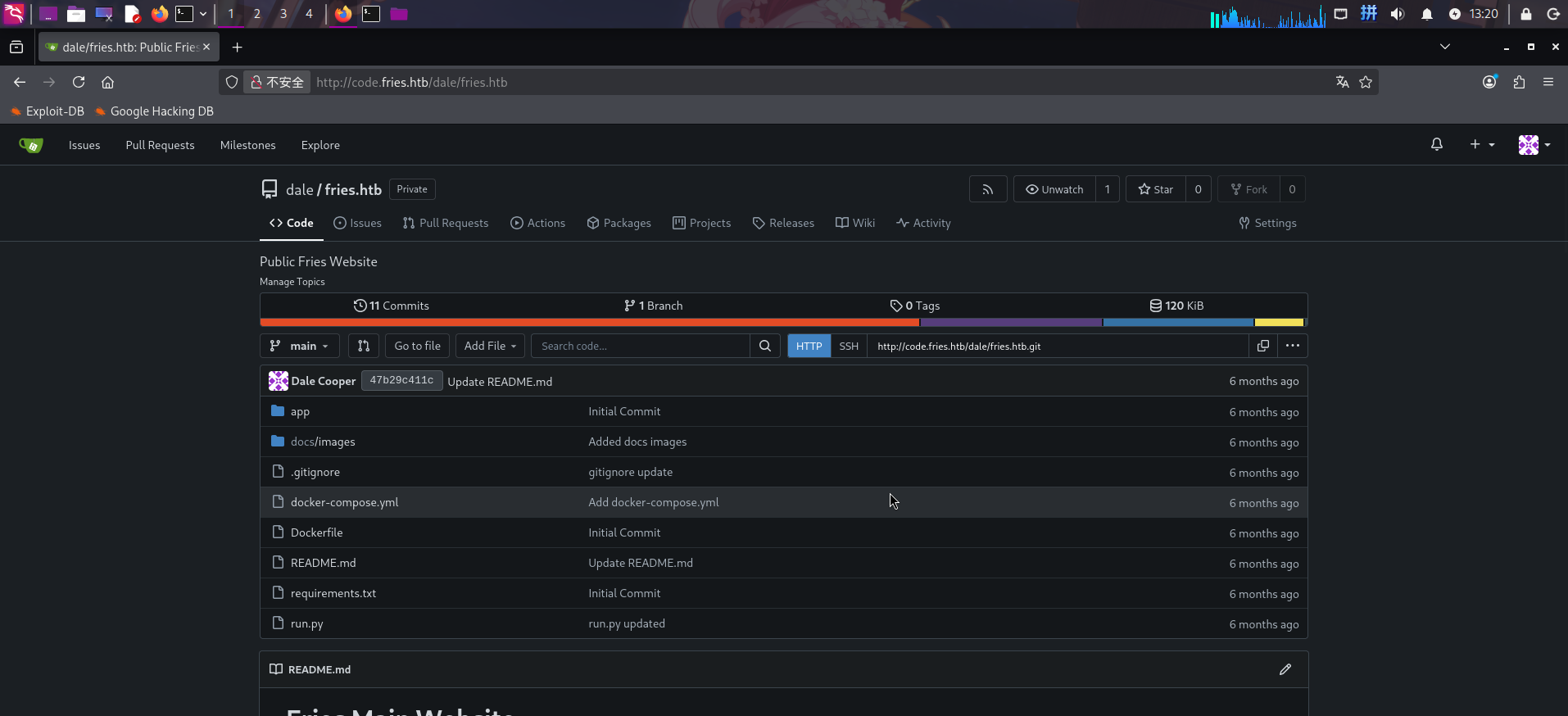The width and height of the screenshot is (1568, 716).
Task: Open the Projects tab
Action: (702, 223)
